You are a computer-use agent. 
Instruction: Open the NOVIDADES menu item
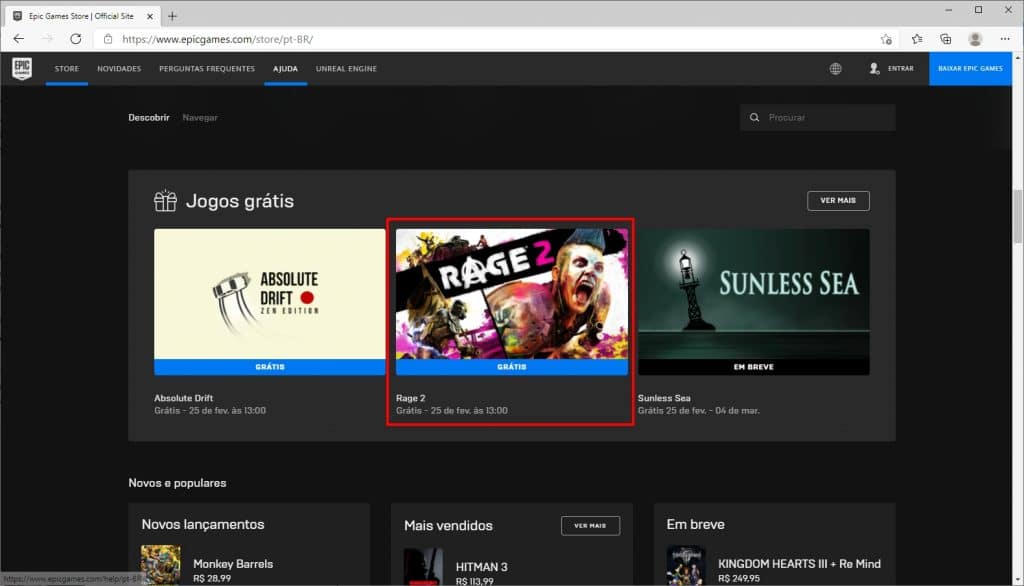[x=119, y=69]
